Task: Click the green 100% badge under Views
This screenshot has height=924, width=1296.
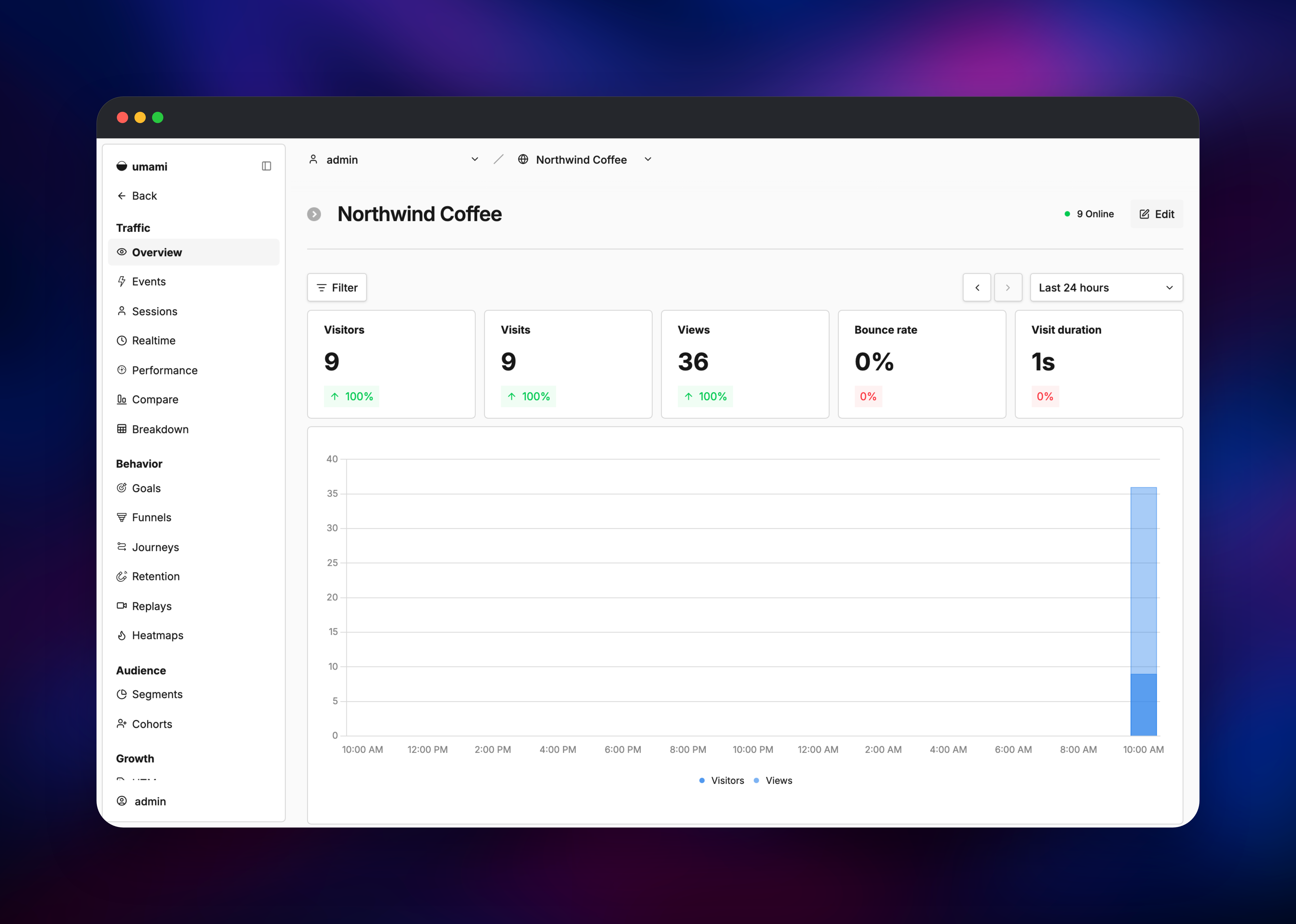Action: tap(705, 397)
